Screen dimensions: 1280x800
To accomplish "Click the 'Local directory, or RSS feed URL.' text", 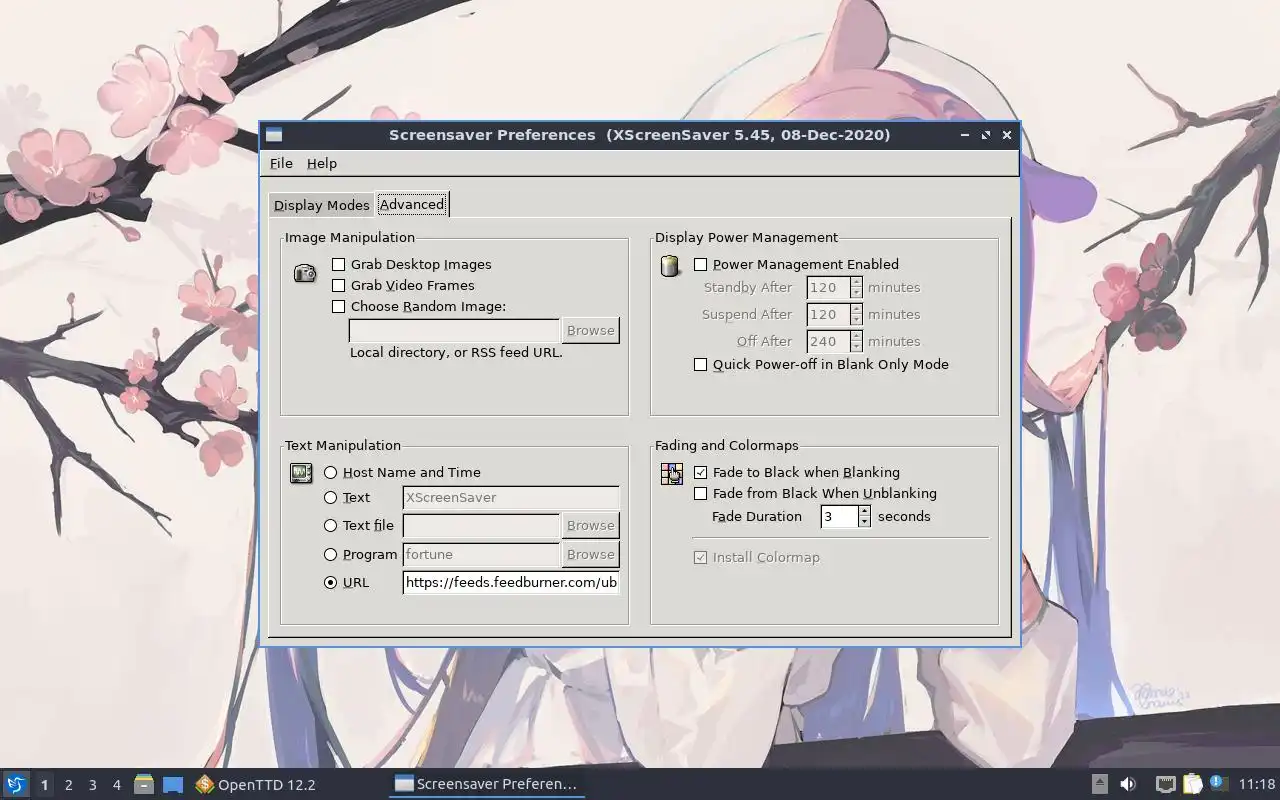I will click(456, 353).
